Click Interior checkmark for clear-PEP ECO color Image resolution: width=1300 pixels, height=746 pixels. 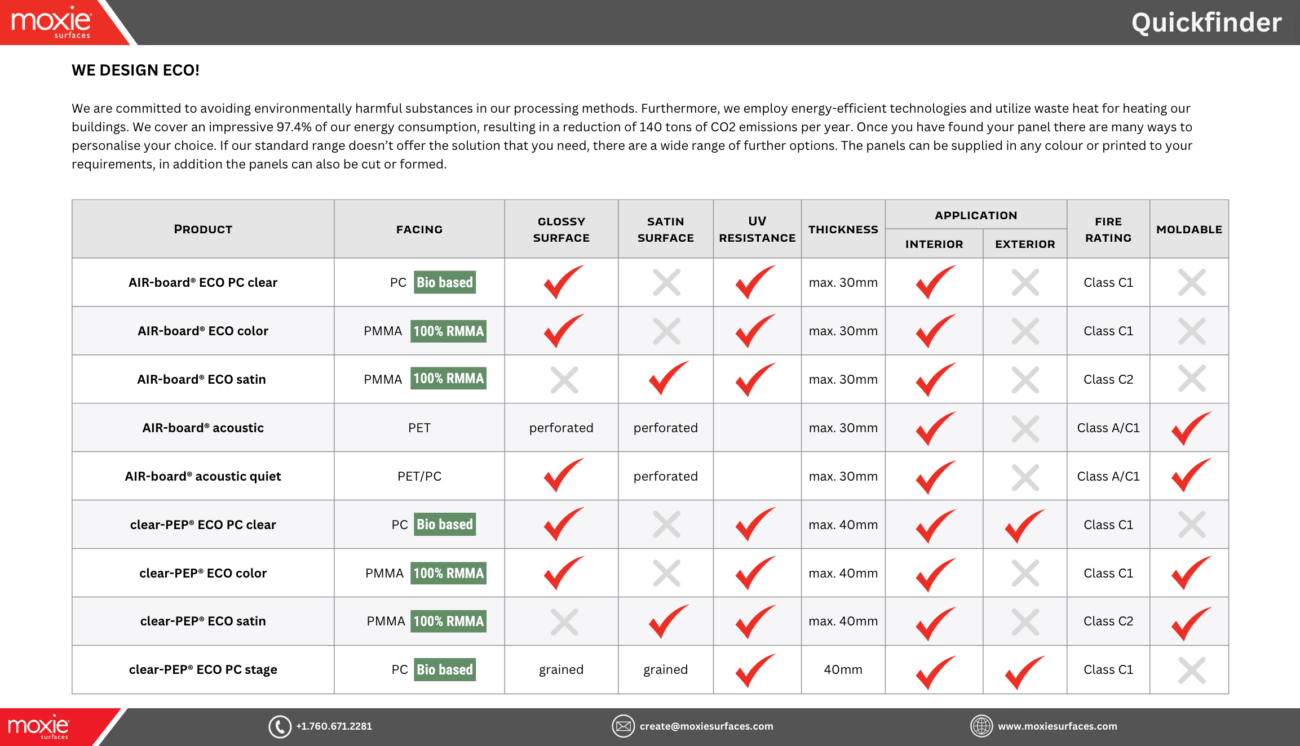935,573
